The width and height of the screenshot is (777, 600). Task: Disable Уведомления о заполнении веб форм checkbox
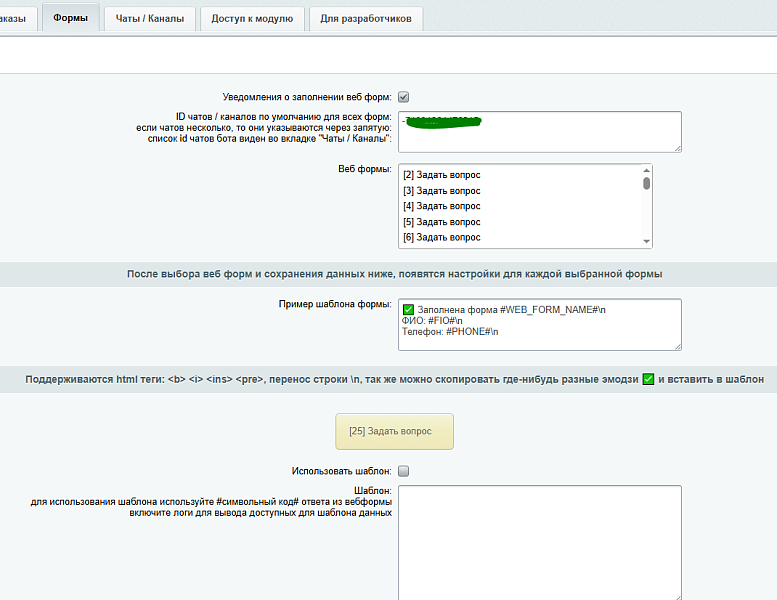(x=404, y=97)
